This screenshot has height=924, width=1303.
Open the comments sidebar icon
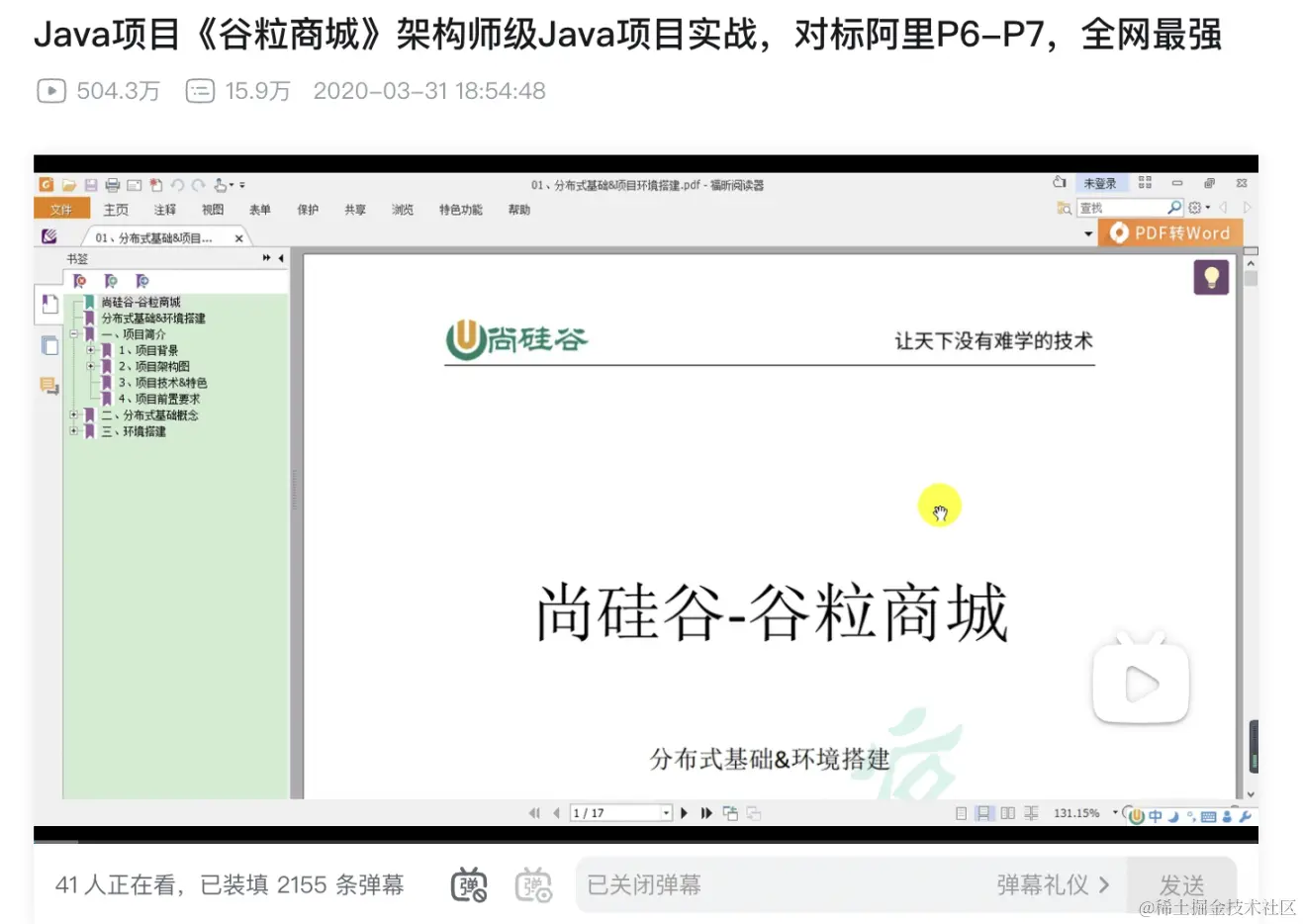tap(49, 386)
